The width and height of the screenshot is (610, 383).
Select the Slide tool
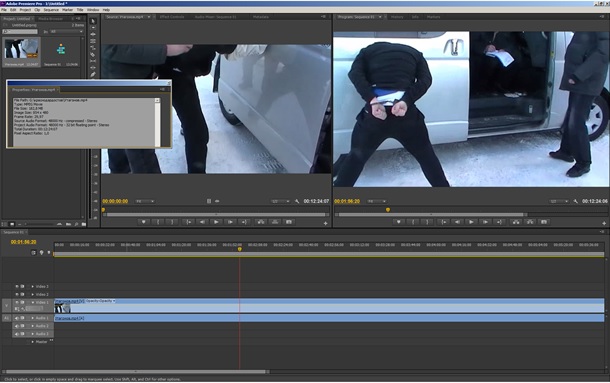pos(93,67)
